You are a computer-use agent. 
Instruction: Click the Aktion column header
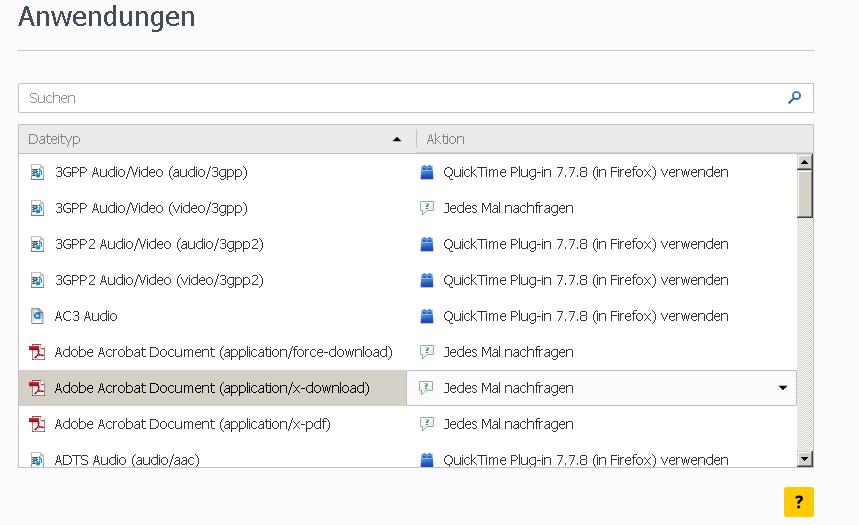pos(446,139)
